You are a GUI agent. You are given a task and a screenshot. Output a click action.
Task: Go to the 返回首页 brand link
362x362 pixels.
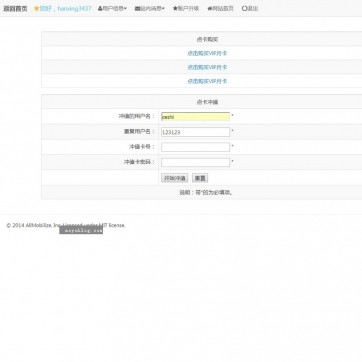[15, 9]
